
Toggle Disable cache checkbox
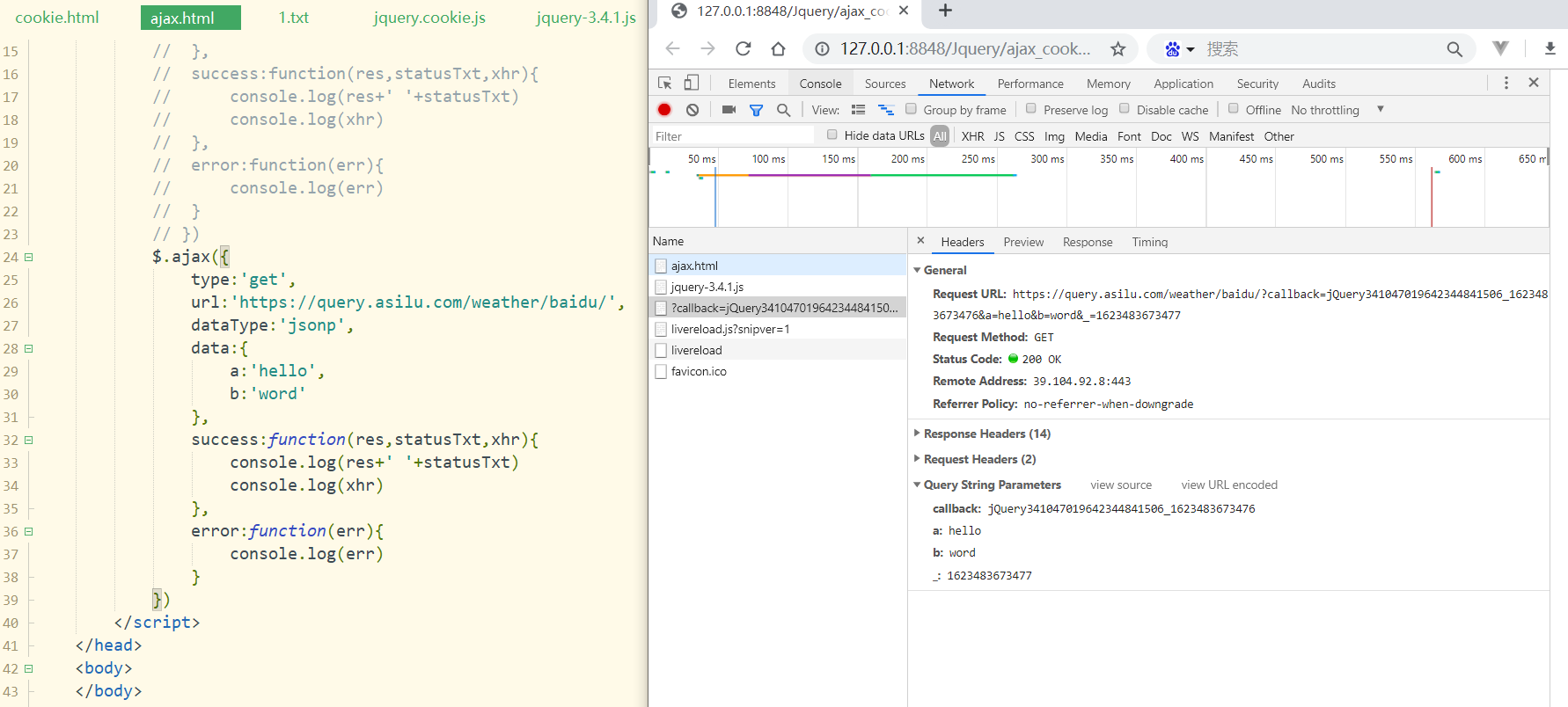1125,109
